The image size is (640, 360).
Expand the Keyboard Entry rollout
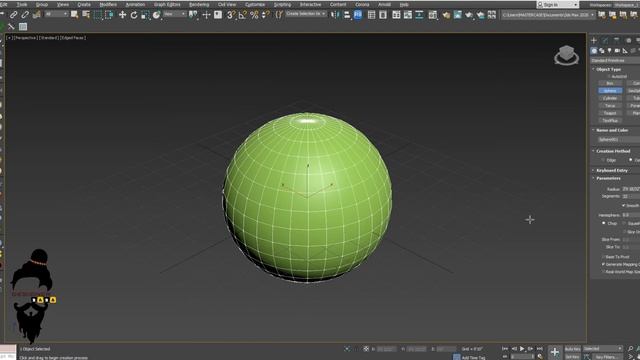(x=612, y=170)
